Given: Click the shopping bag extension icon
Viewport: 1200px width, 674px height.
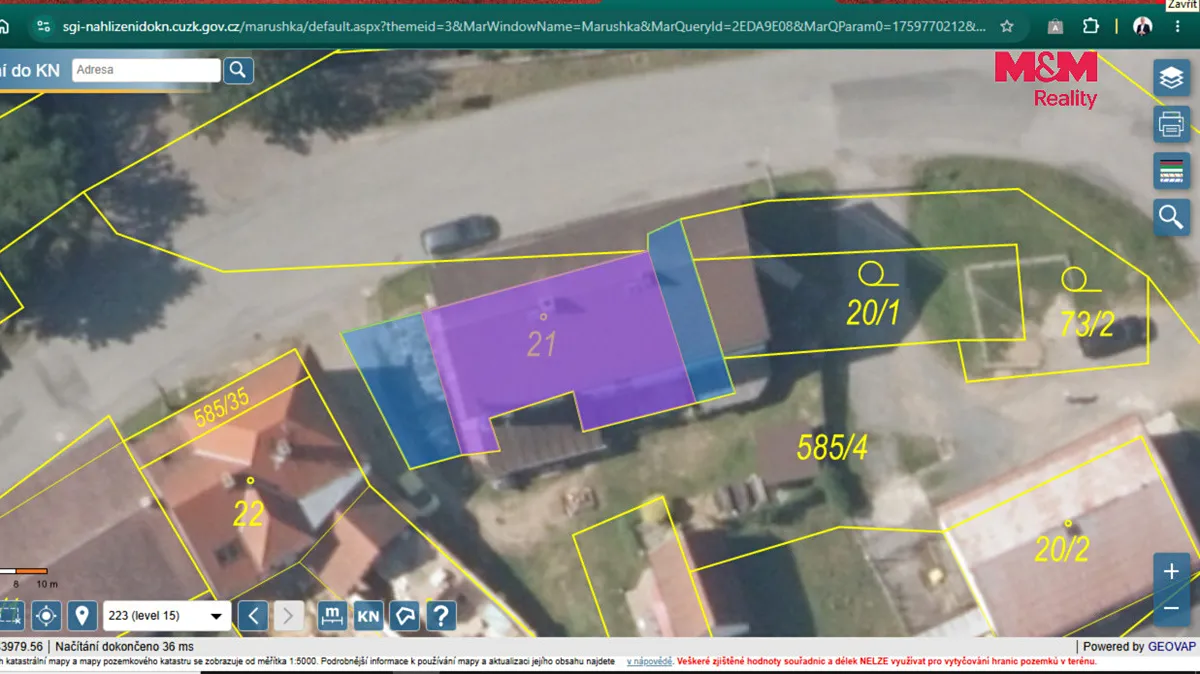Looking at the screenshot, I should (1056, 26).
